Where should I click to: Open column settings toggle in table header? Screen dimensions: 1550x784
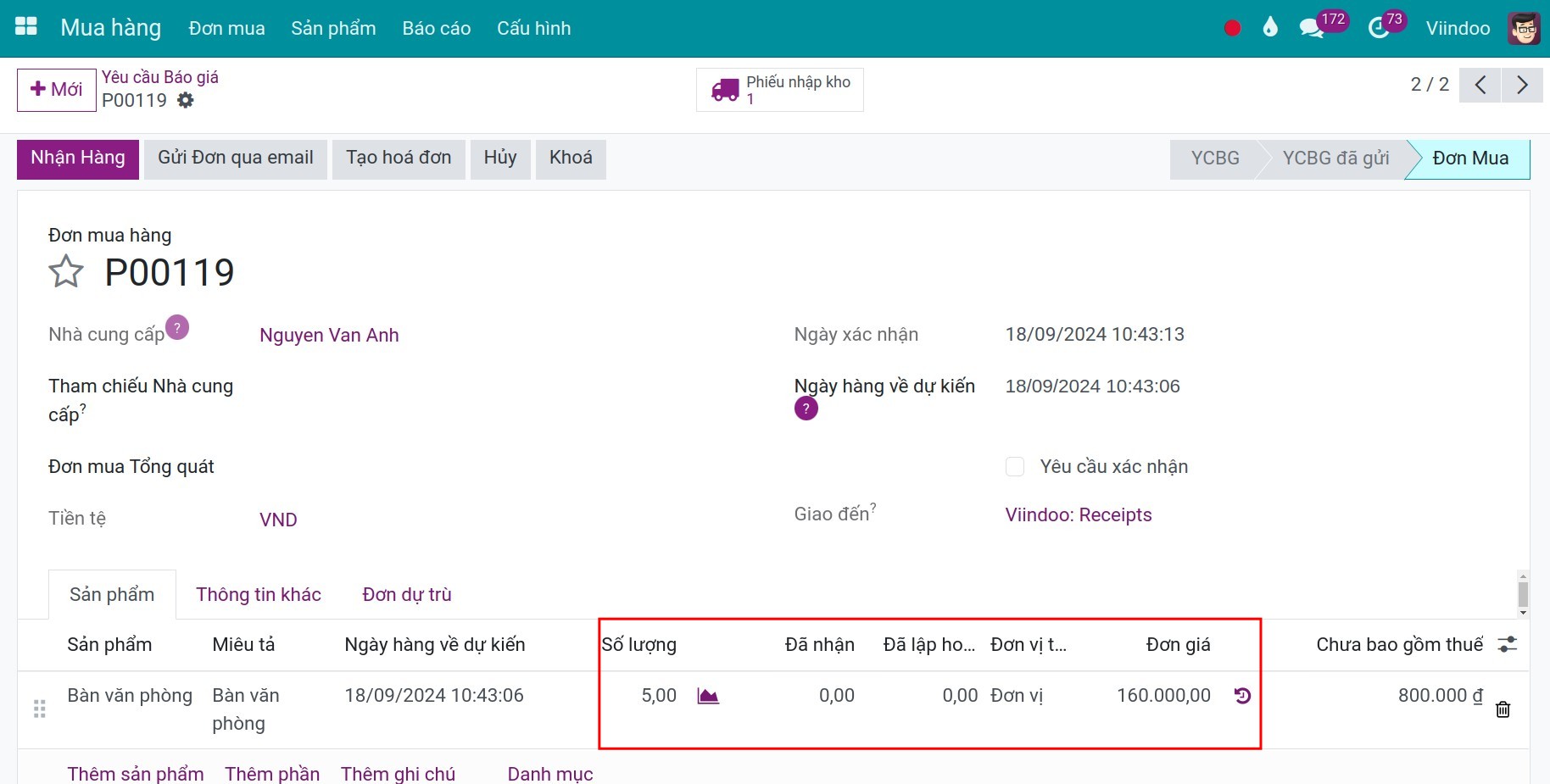pyautogui.click(x=1507, y=645)
